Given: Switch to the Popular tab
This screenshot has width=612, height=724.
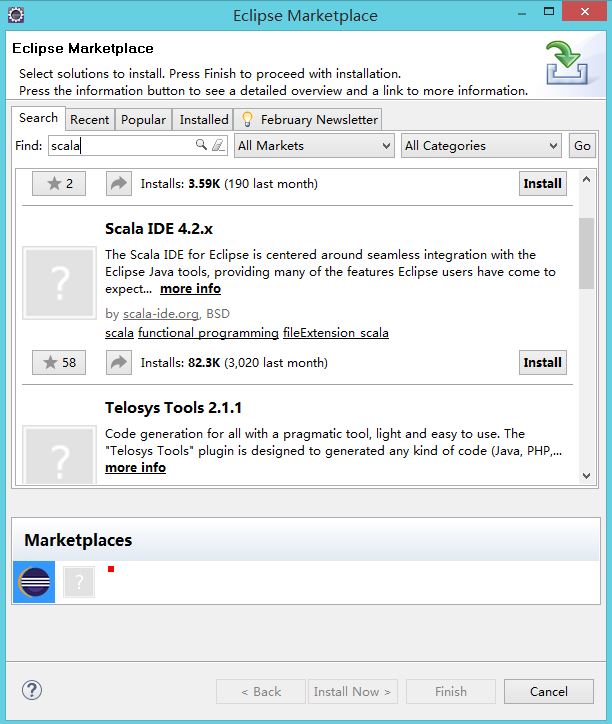Looking at the screenshot, I should click(x=143, y=120).
